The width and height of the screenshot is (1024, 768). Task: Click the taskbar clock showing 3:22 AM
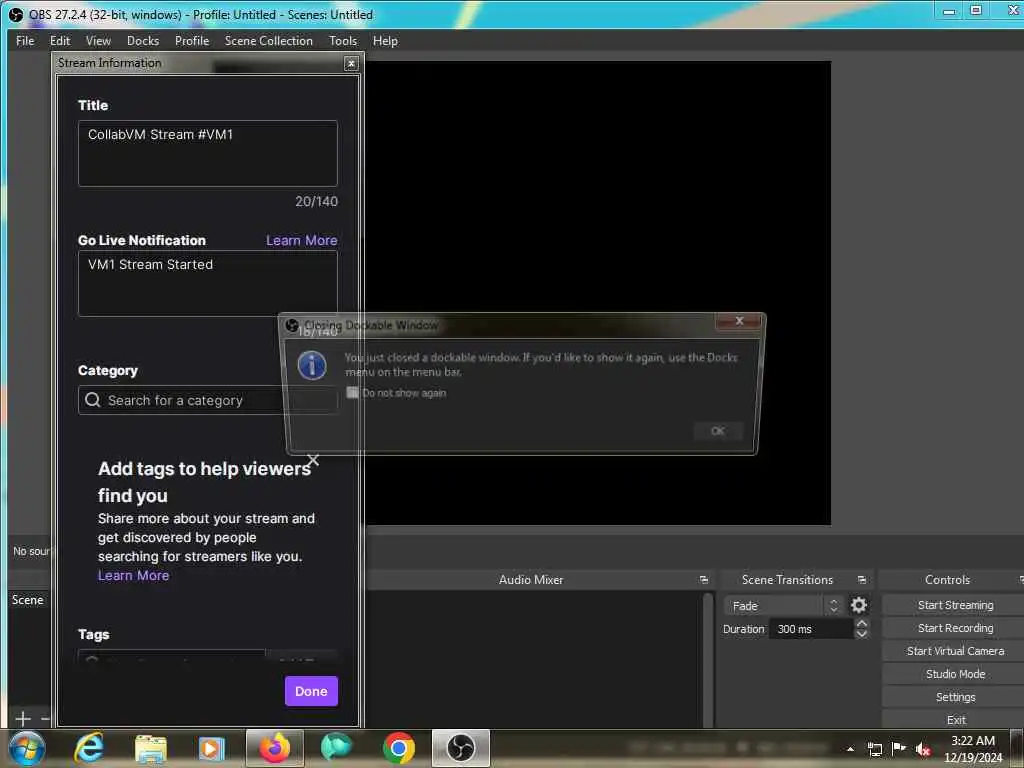(973, 749)
